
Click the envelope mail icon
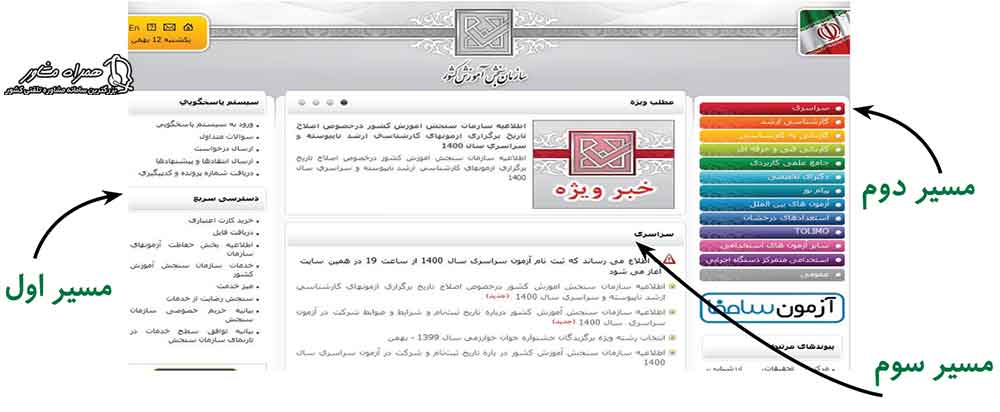[169, 27]
